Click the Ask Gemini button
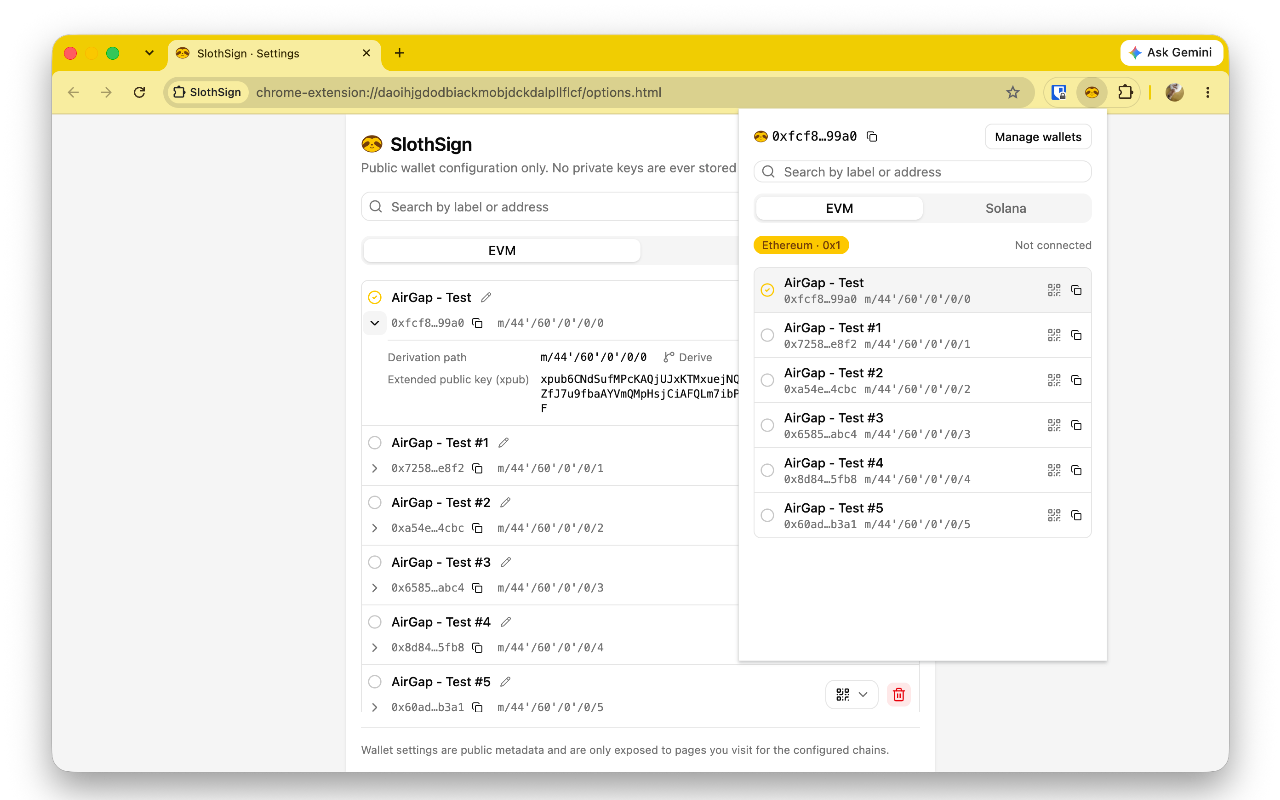 pos(1170,53)
